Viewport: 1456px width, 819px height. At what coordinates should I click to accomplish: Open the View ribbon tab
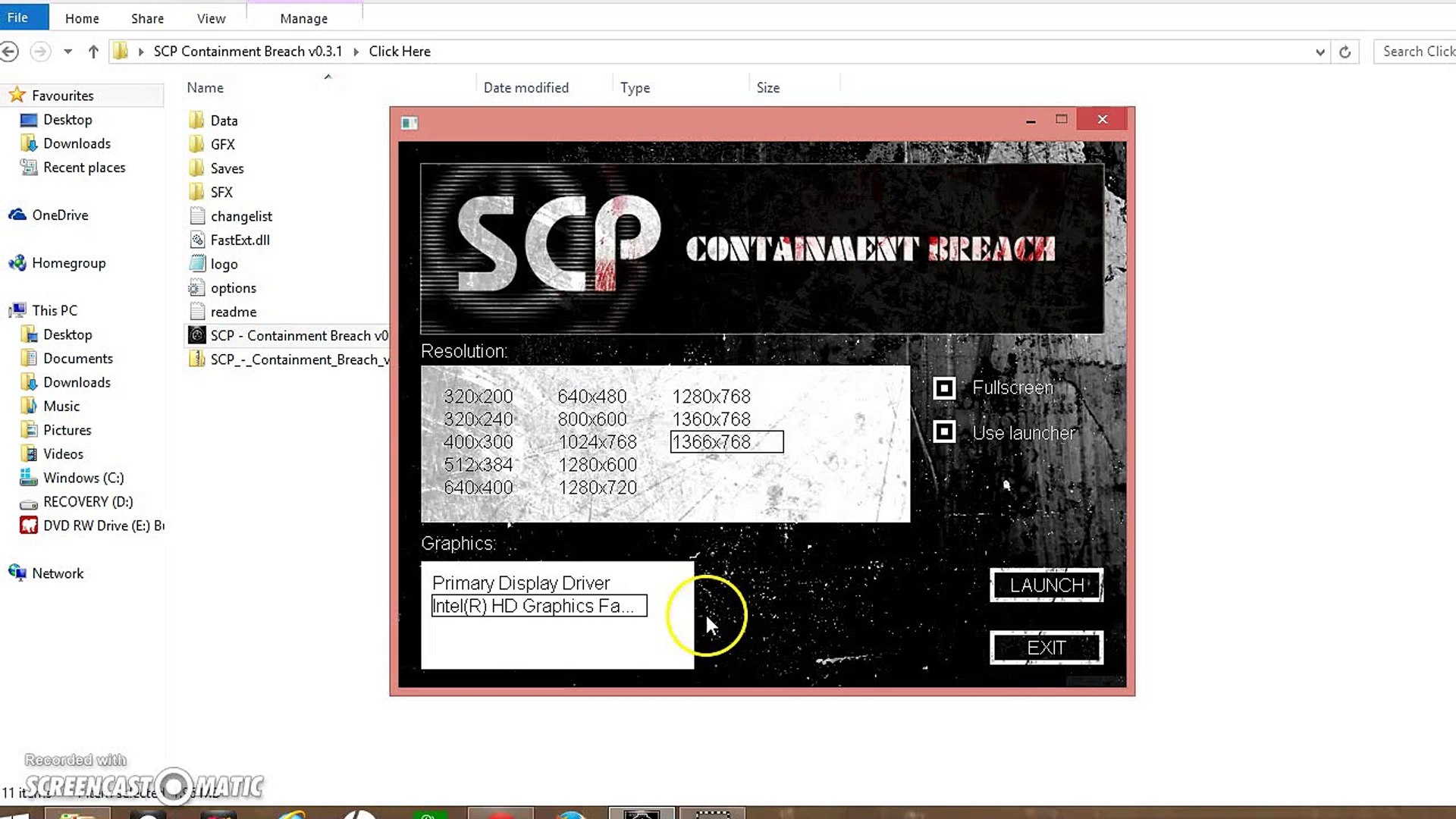[x=211, y=18]
